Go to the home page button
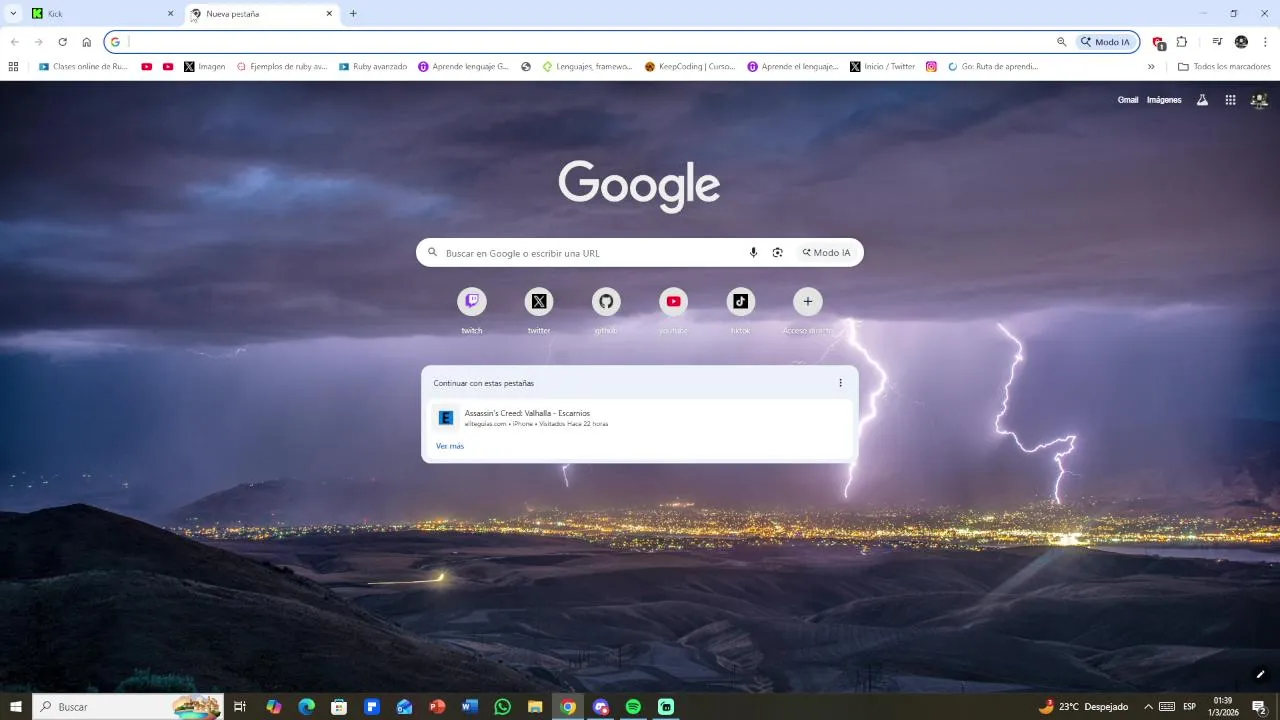 (x=87, y=42)
